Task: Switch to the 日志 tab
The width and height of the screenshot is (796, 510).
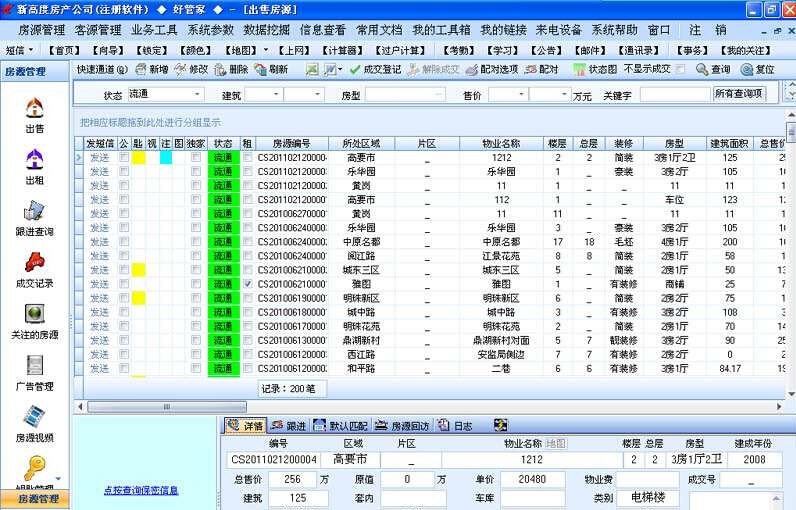Action: 455,426
